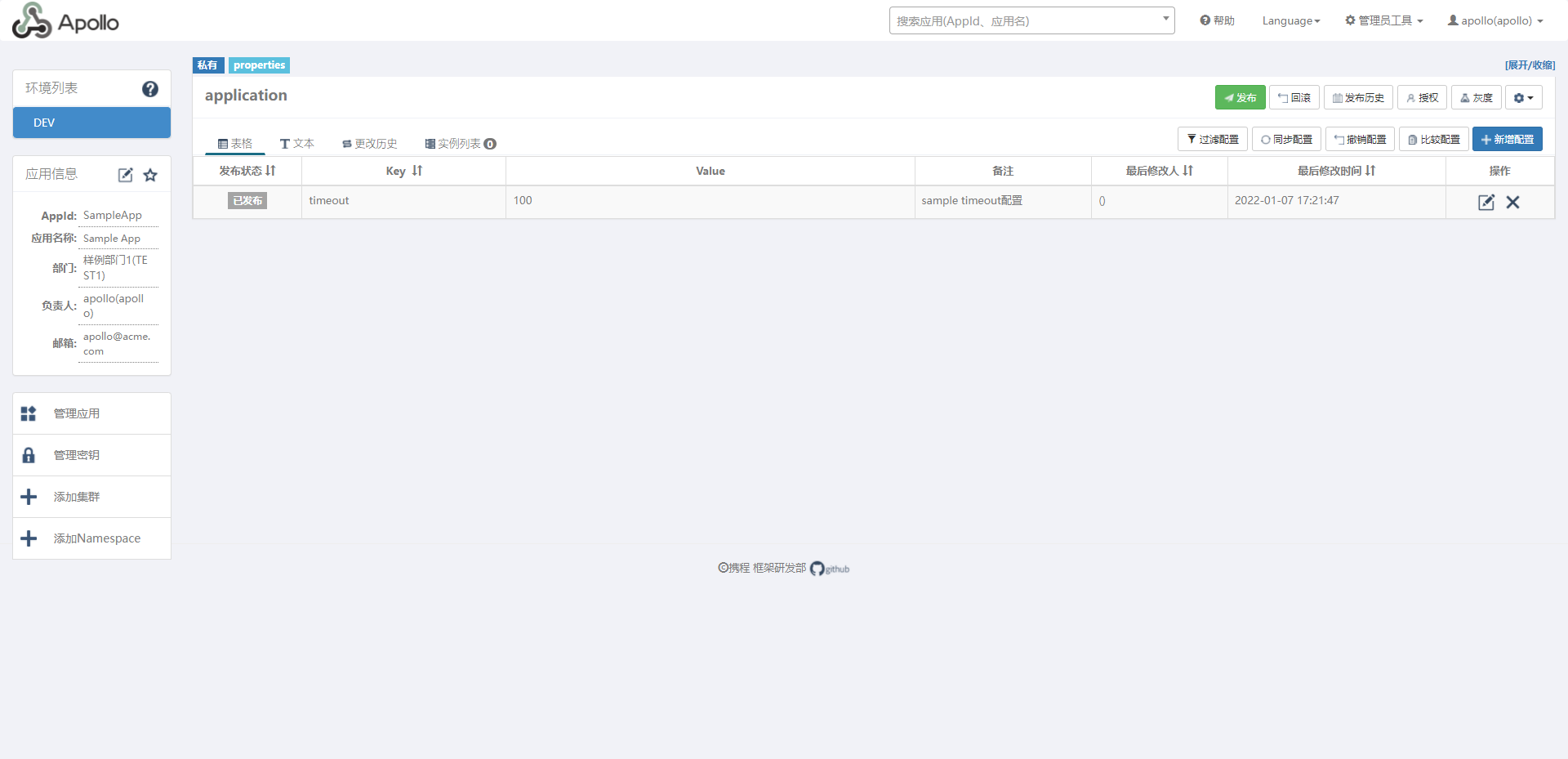Switch to the 表格 tab
The height and width of the screenshot is (759, 1568).
coord(235,144)
